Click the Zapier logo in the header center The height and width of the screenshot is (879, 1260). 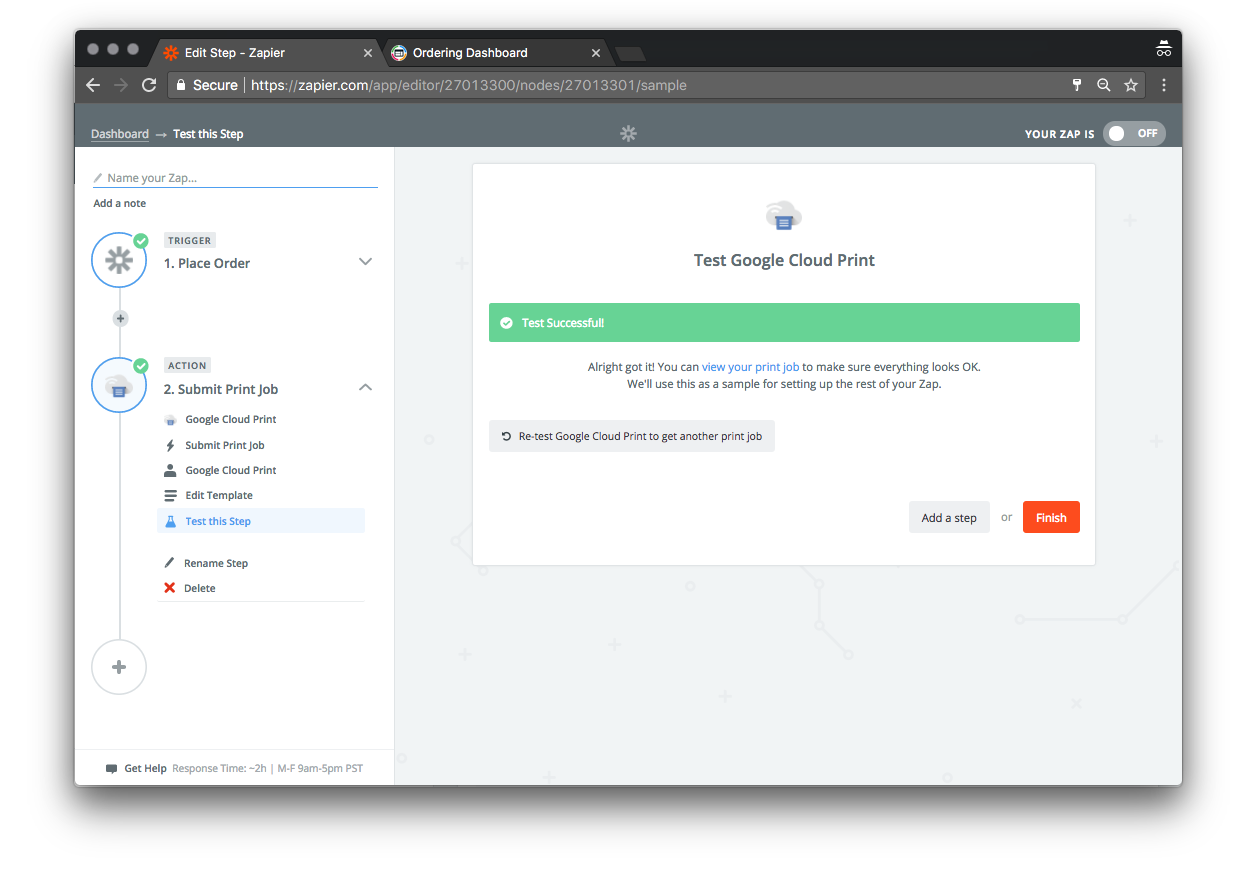pos(628,133)
